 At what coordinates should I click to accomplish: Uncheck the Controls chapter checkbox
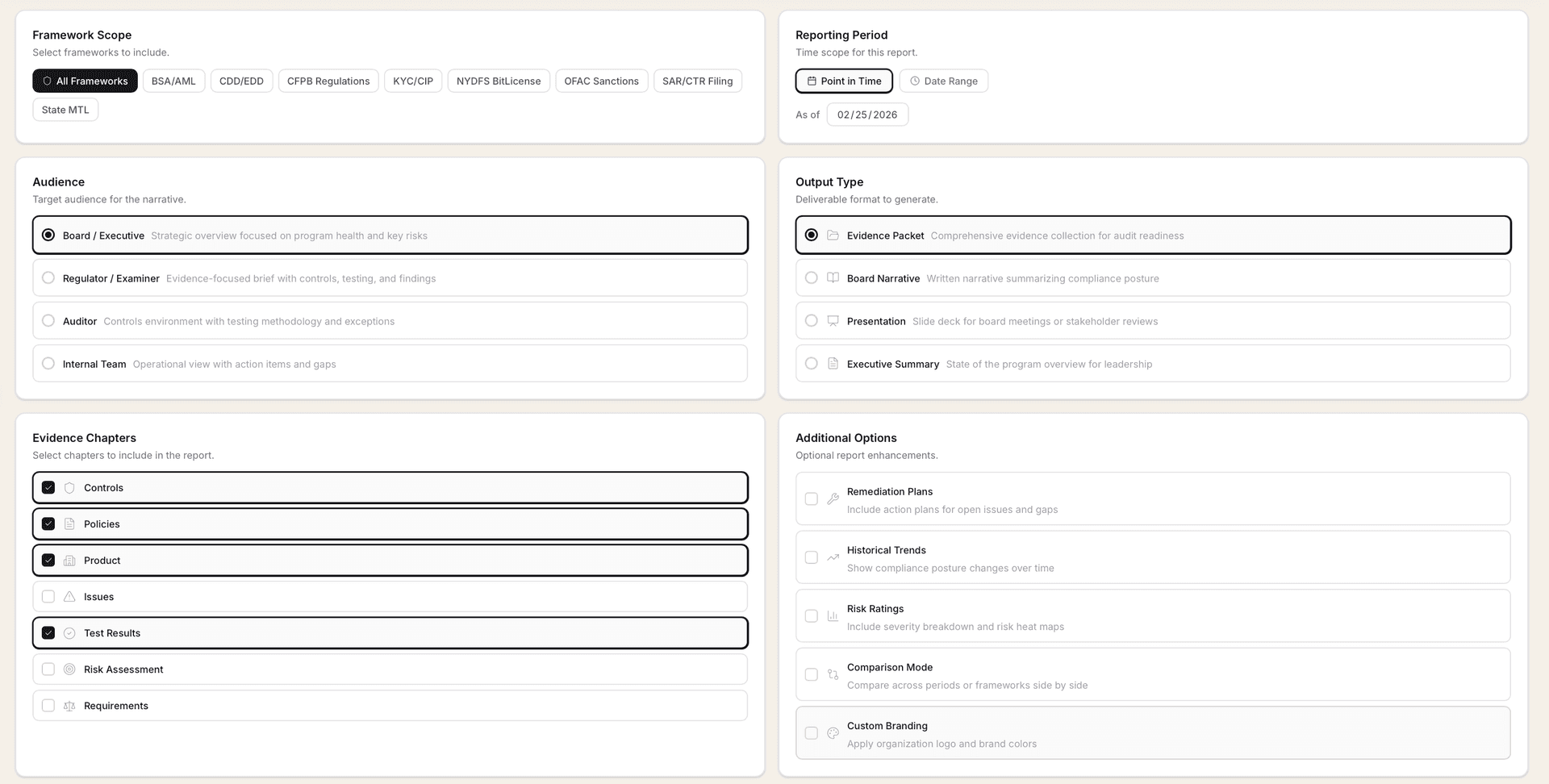pos(48,488)
